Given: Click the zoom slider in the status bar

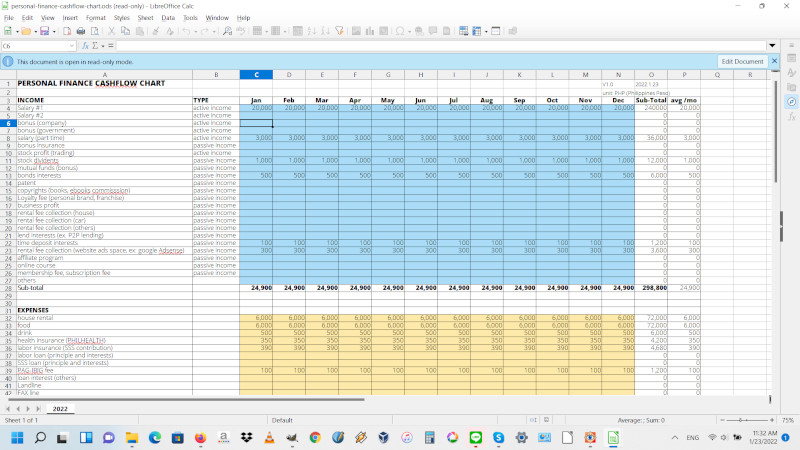Looking at the screenshot, I should [745, 420].
